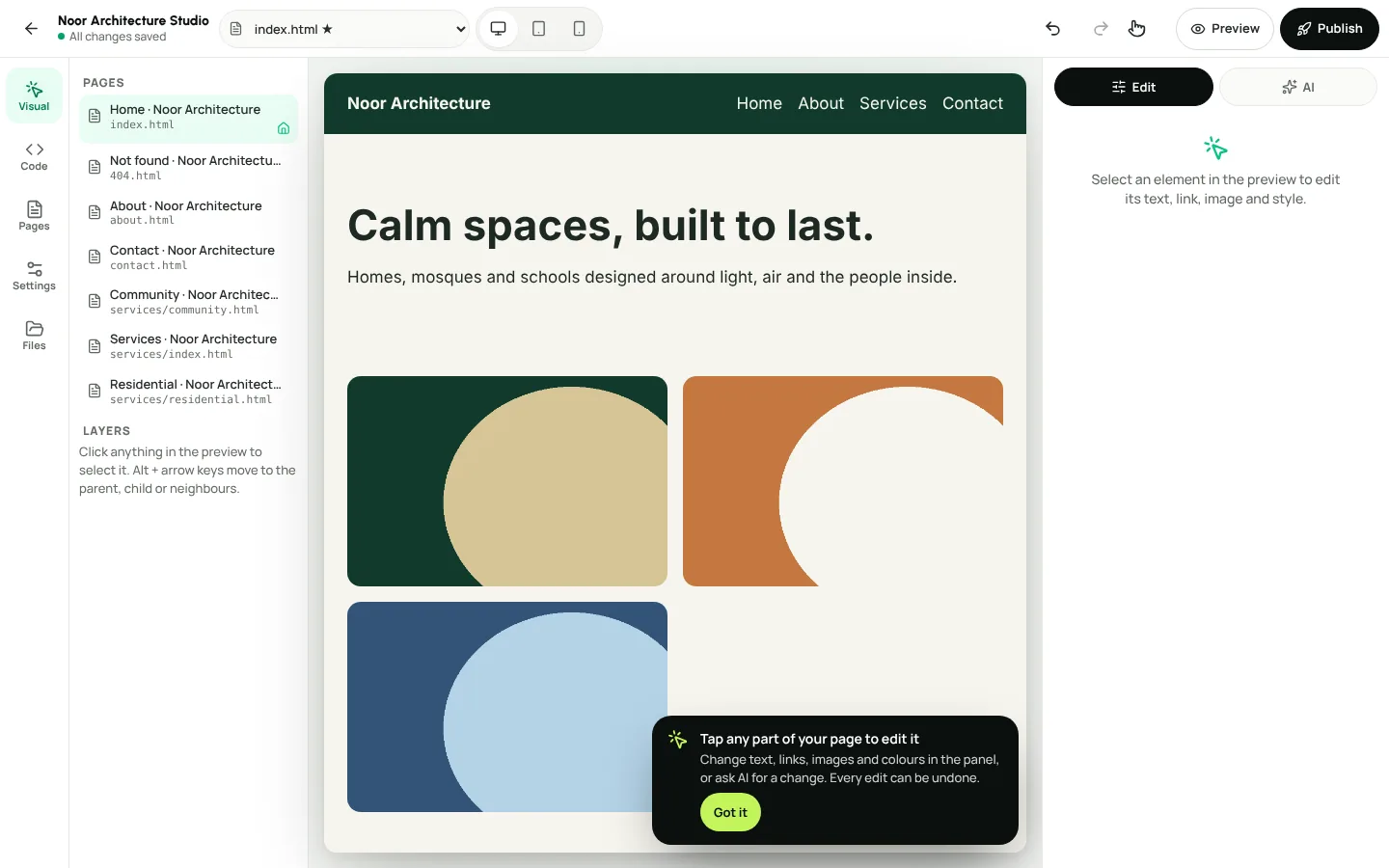Image resolution: width=1389 pixels, height=868 pixels.
Task: Click the home icon on index.html row
Action: point(284,128)
